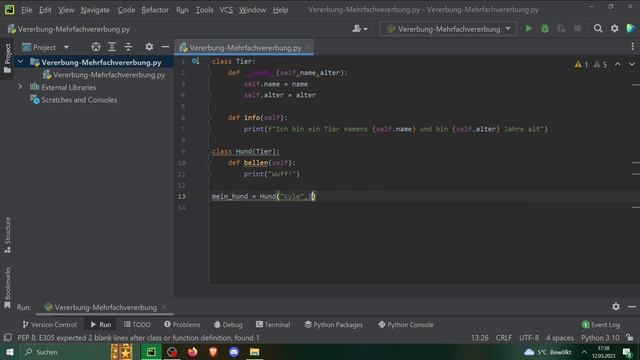Open Firefox from the taskbar
Screen dimensions: 640x360
[x=193, y=352]
